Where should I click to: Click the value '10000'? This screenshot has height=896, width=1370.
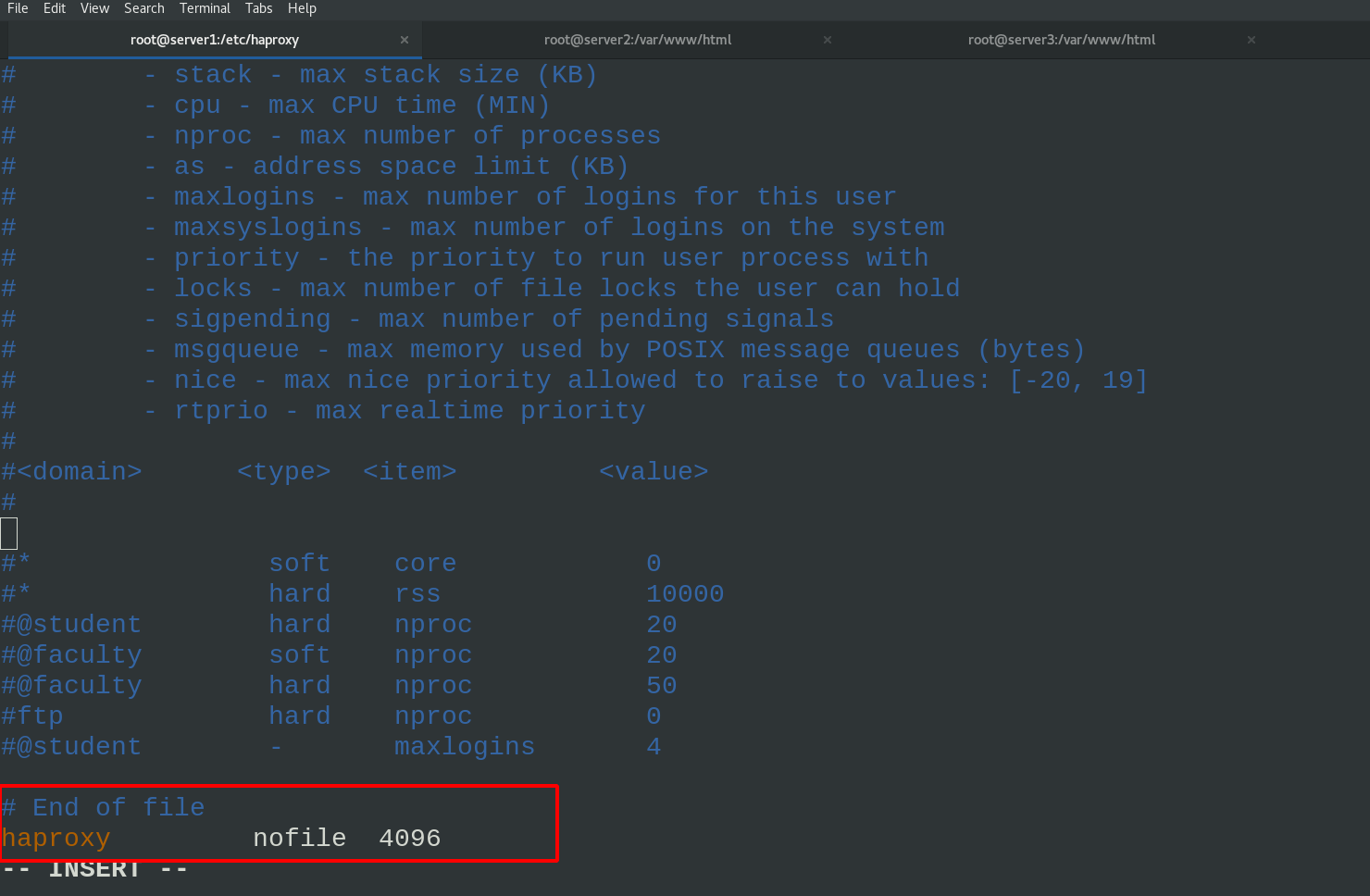click(685, 593)
